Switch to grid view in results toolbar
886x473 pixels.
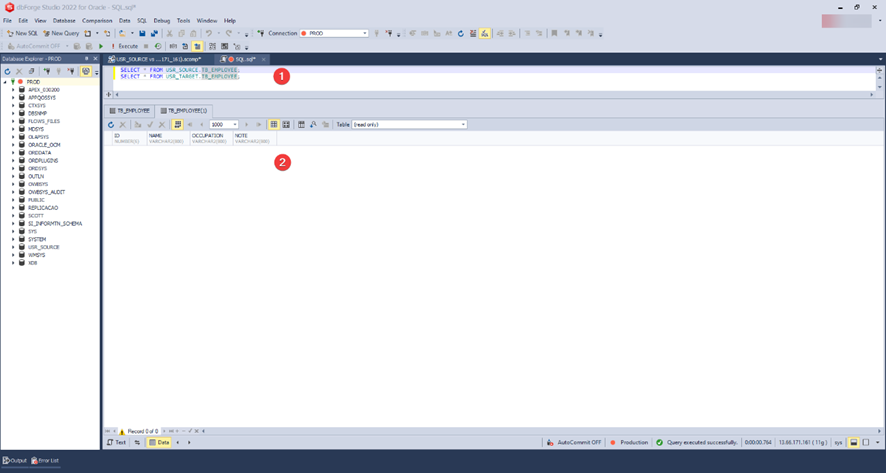(274, 124)
